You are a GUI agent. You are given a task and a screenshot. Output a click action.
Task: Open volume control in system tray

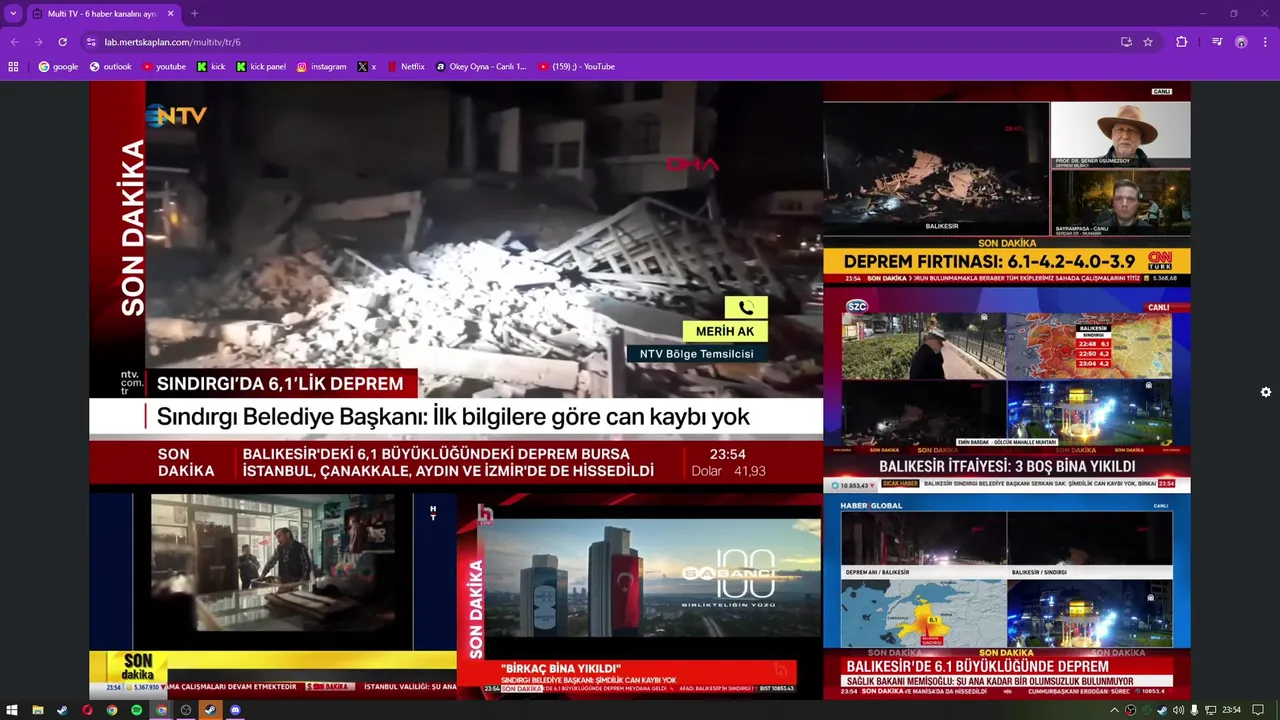pyautogui.click(x=1178, y=710)
